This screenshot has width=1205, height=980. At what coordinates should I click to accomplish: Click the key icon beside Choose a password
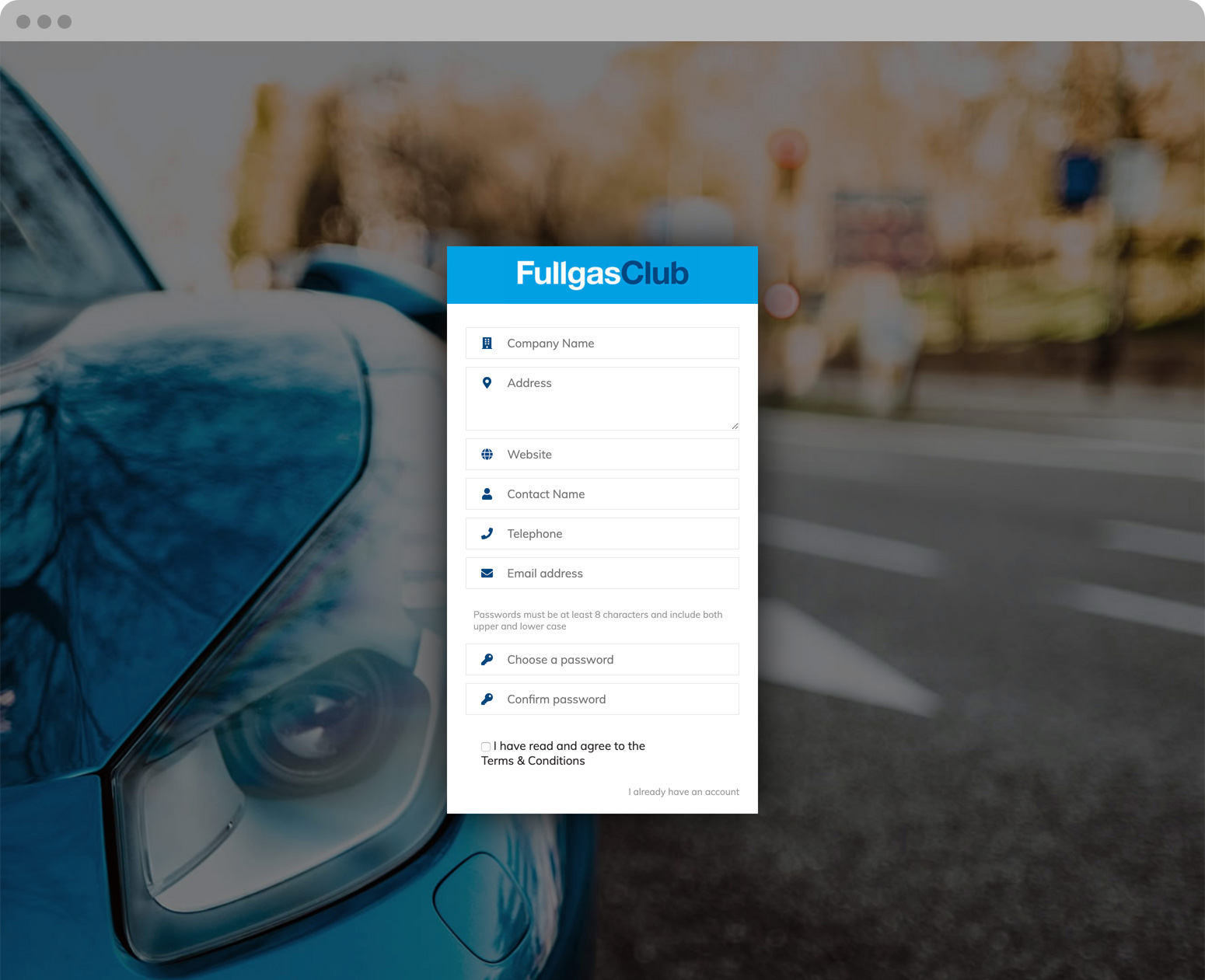487,659
